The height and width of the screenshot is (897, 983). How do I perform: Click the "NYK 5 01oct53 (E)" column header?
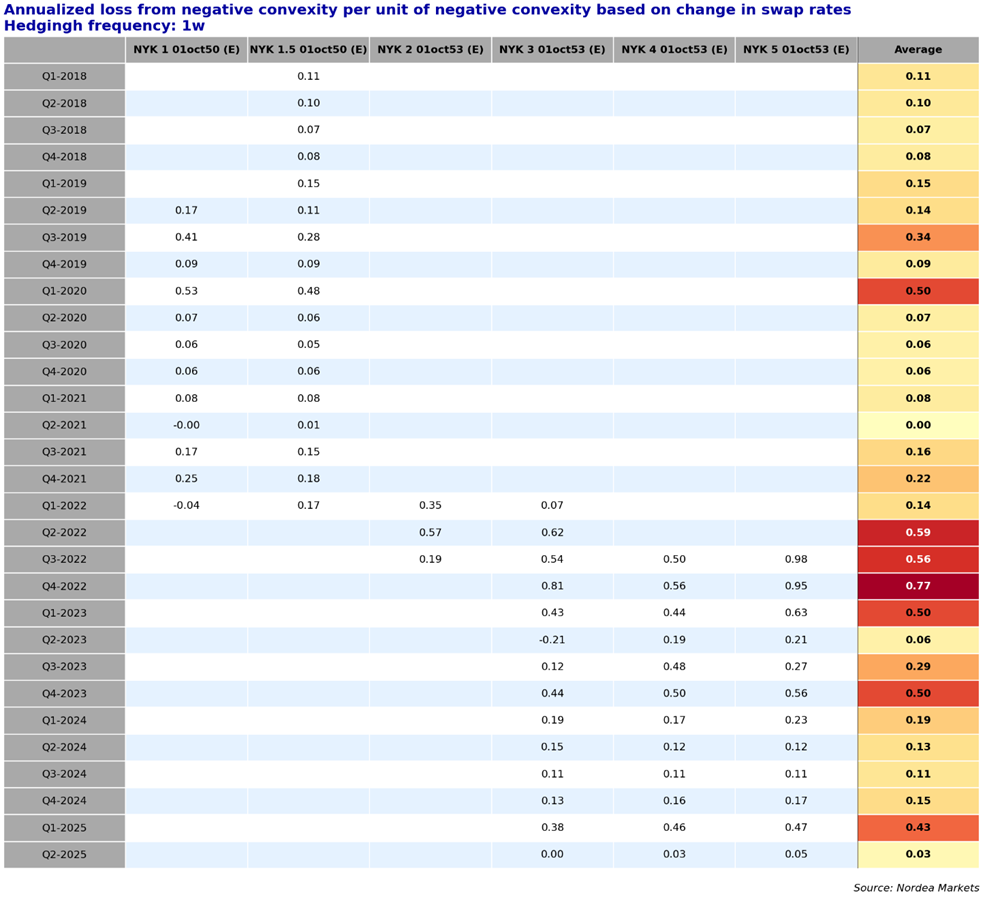pyautogui.click(x=796, y=50)
